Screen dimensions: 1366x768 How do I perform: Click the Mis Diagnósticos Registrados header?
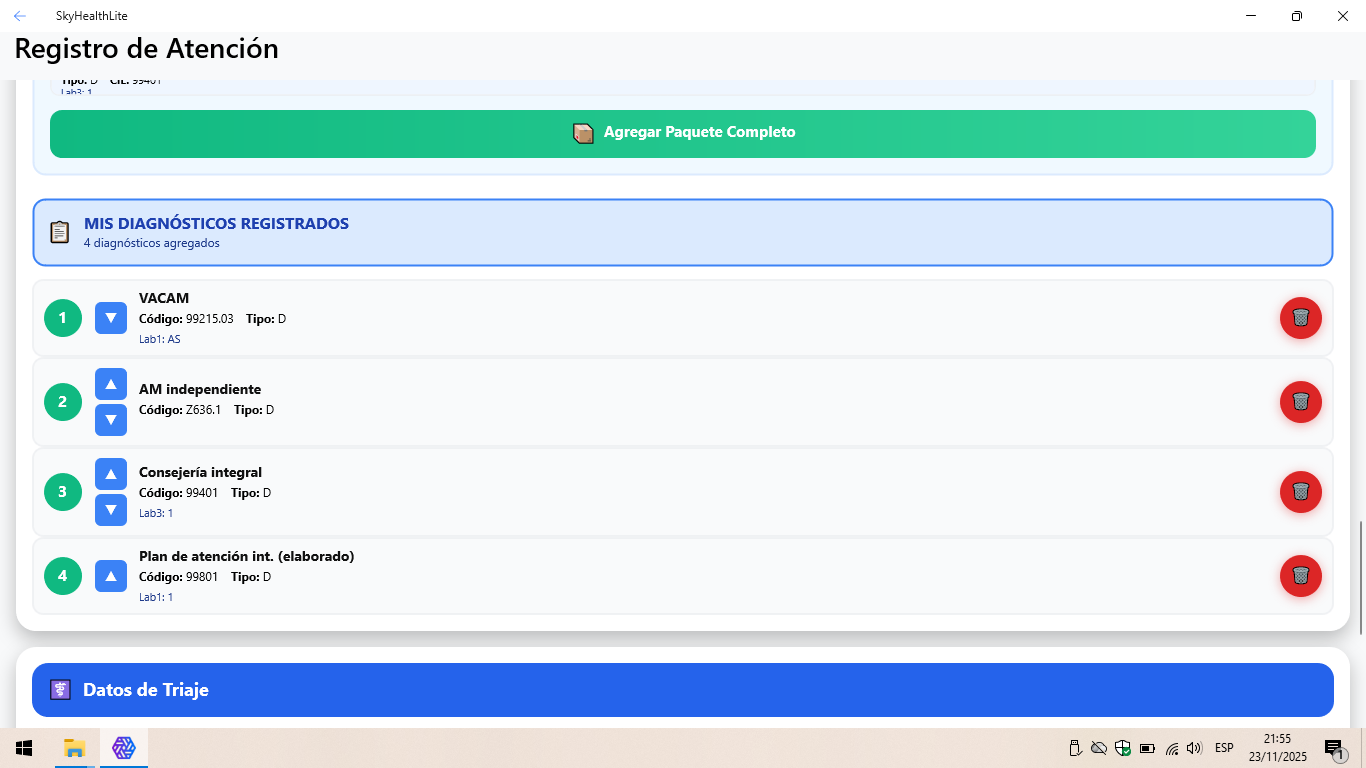pos(683,232)
